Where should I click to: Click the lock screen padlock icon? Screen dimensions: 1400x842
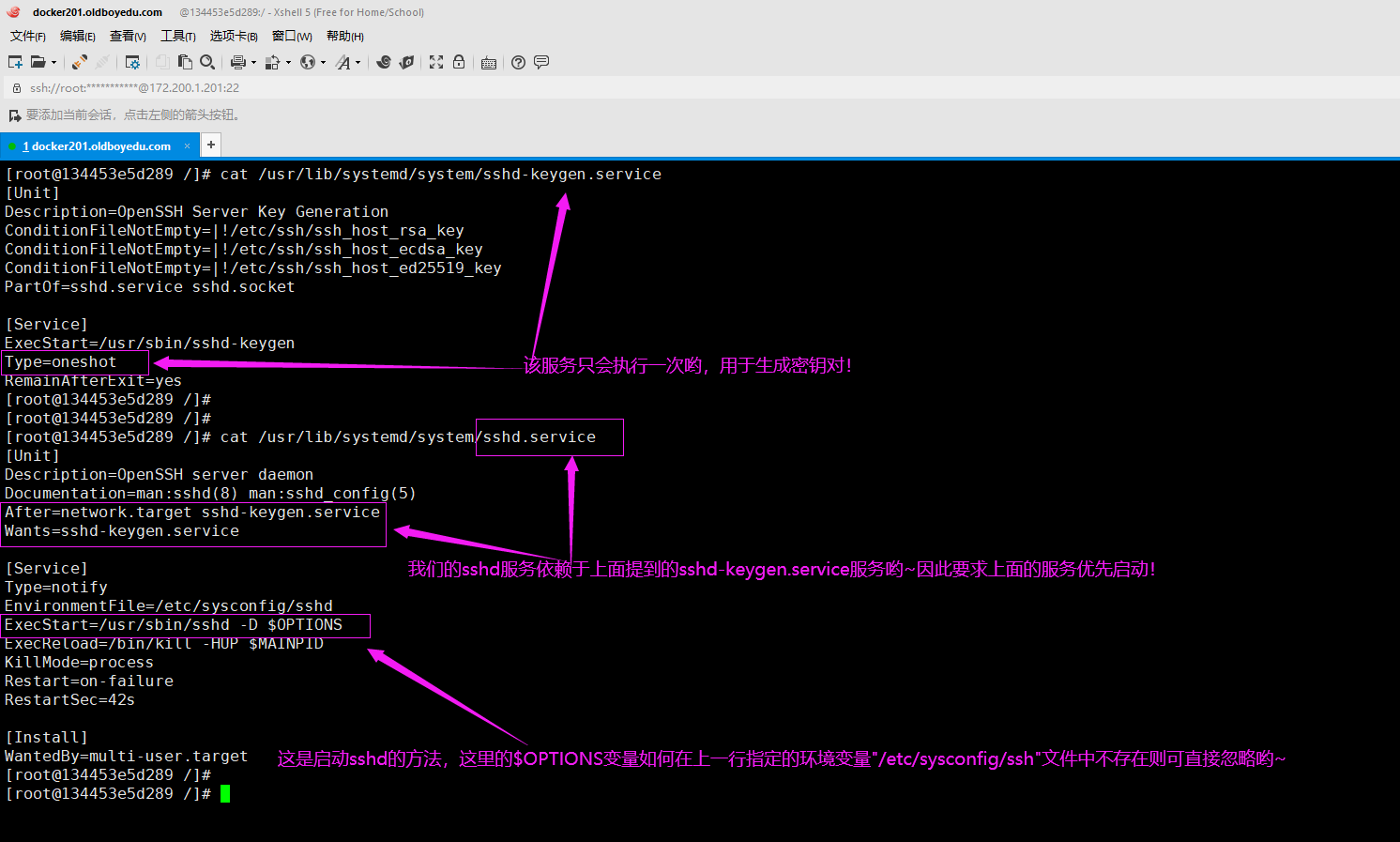(x=459, y=62)
